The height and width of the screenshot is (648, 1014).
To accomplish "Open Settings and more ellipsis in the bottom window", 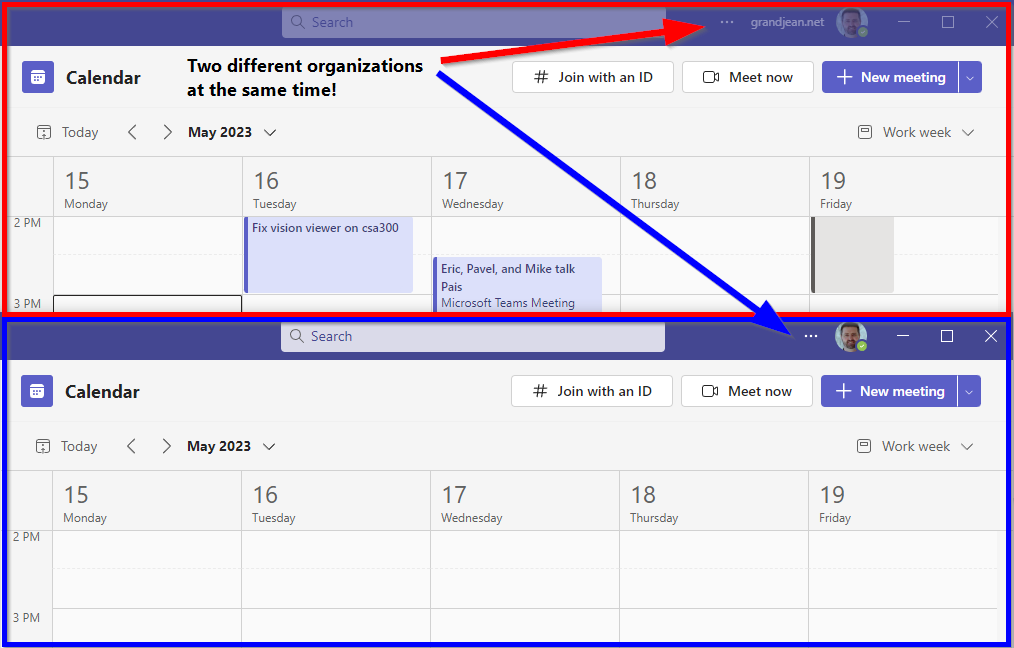I will click(x=810, y=336).
